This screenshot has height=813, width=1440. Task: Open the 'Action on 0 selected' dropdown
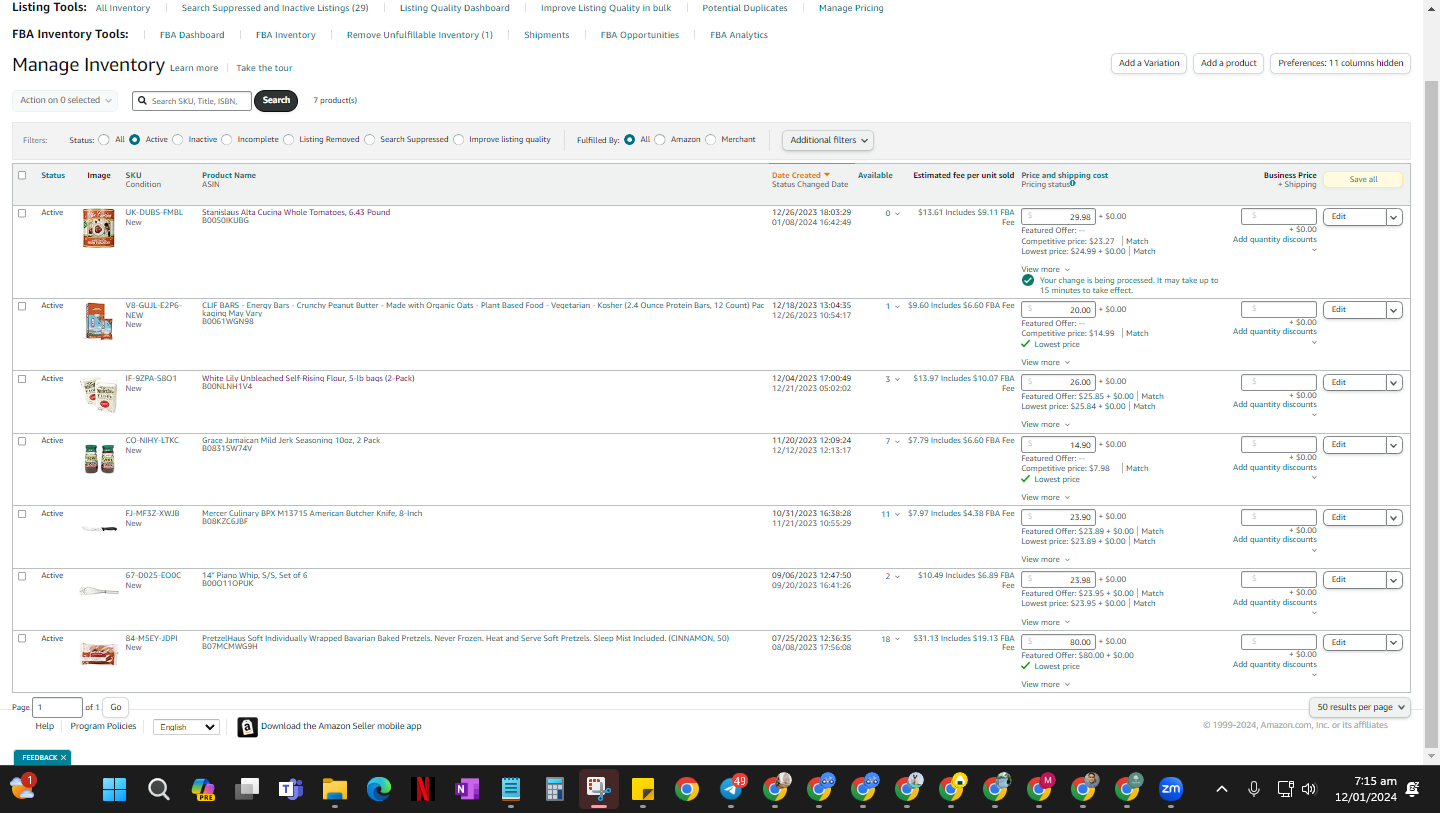coord(65,100)
